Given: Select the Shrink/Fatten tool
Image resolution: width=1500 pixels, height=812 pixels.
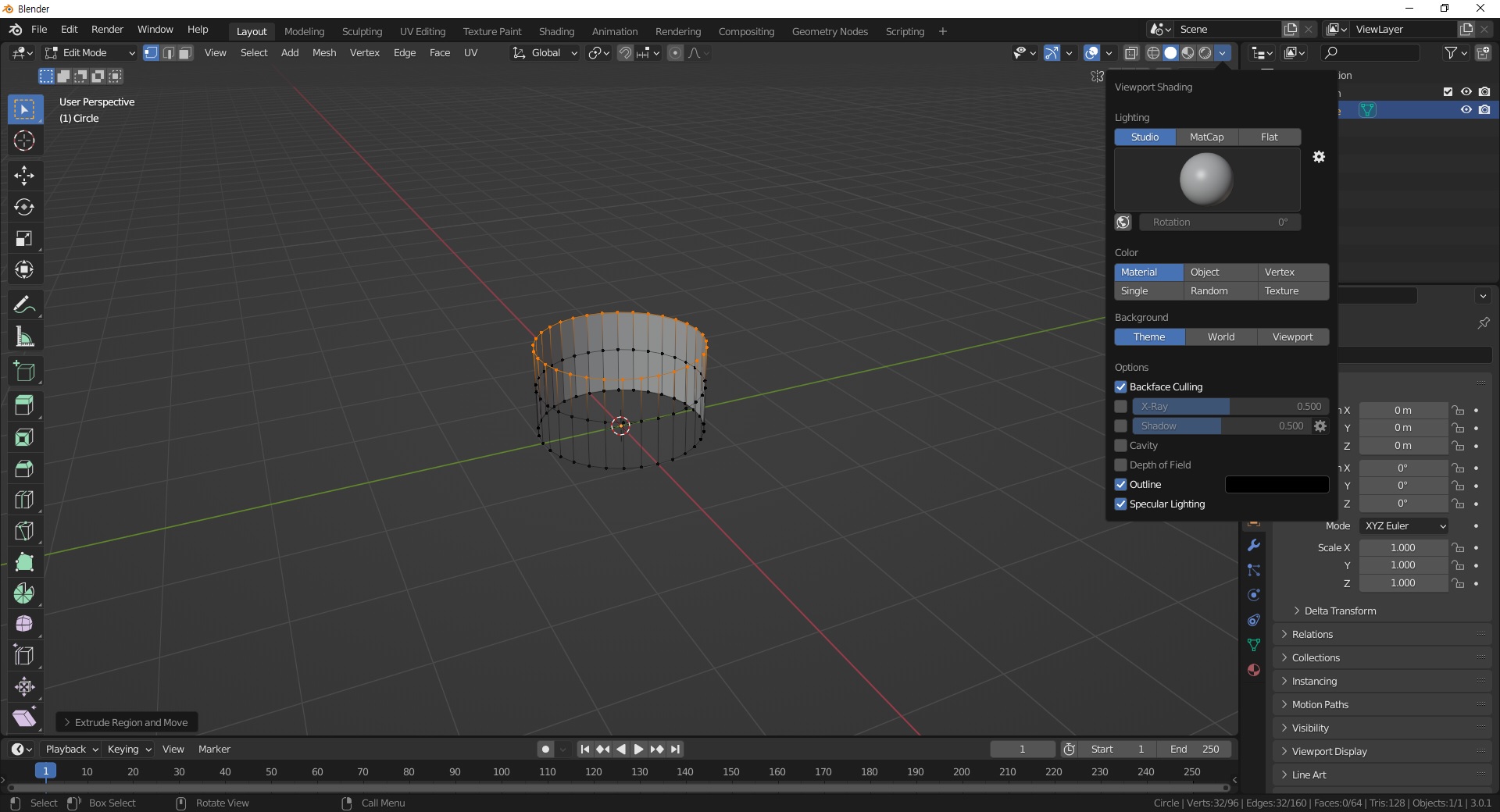Looking at the screenshot, I should pyautogui.click(x=24, y=687).
